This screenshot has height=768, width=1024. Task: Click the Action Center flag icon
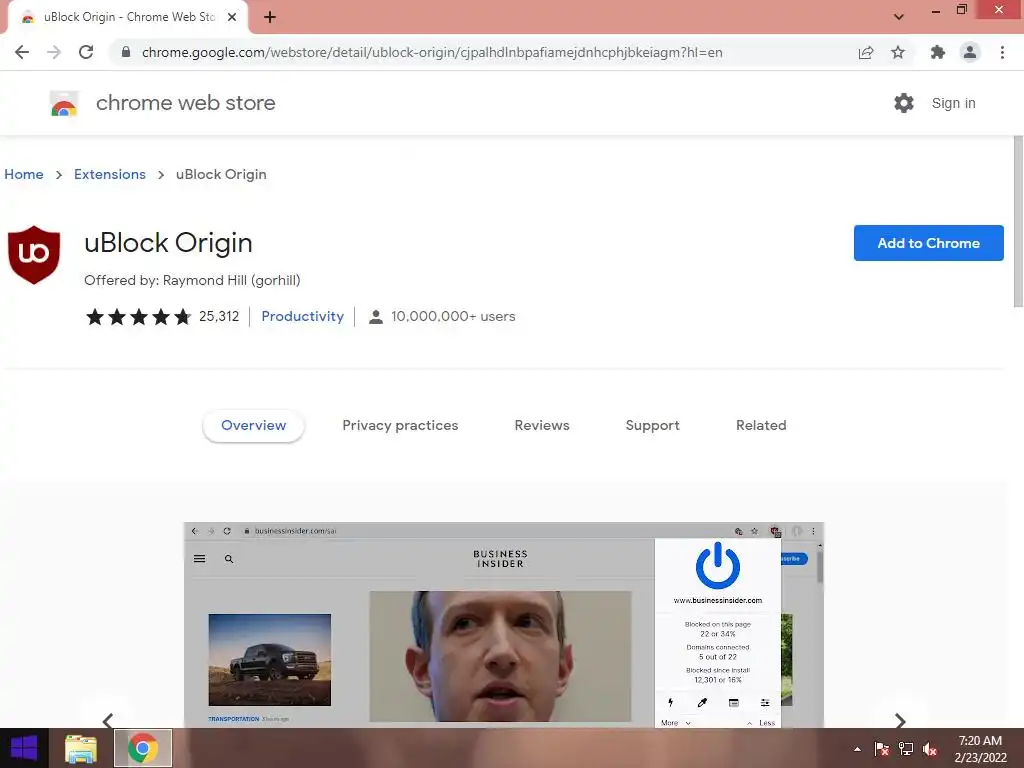881,749
